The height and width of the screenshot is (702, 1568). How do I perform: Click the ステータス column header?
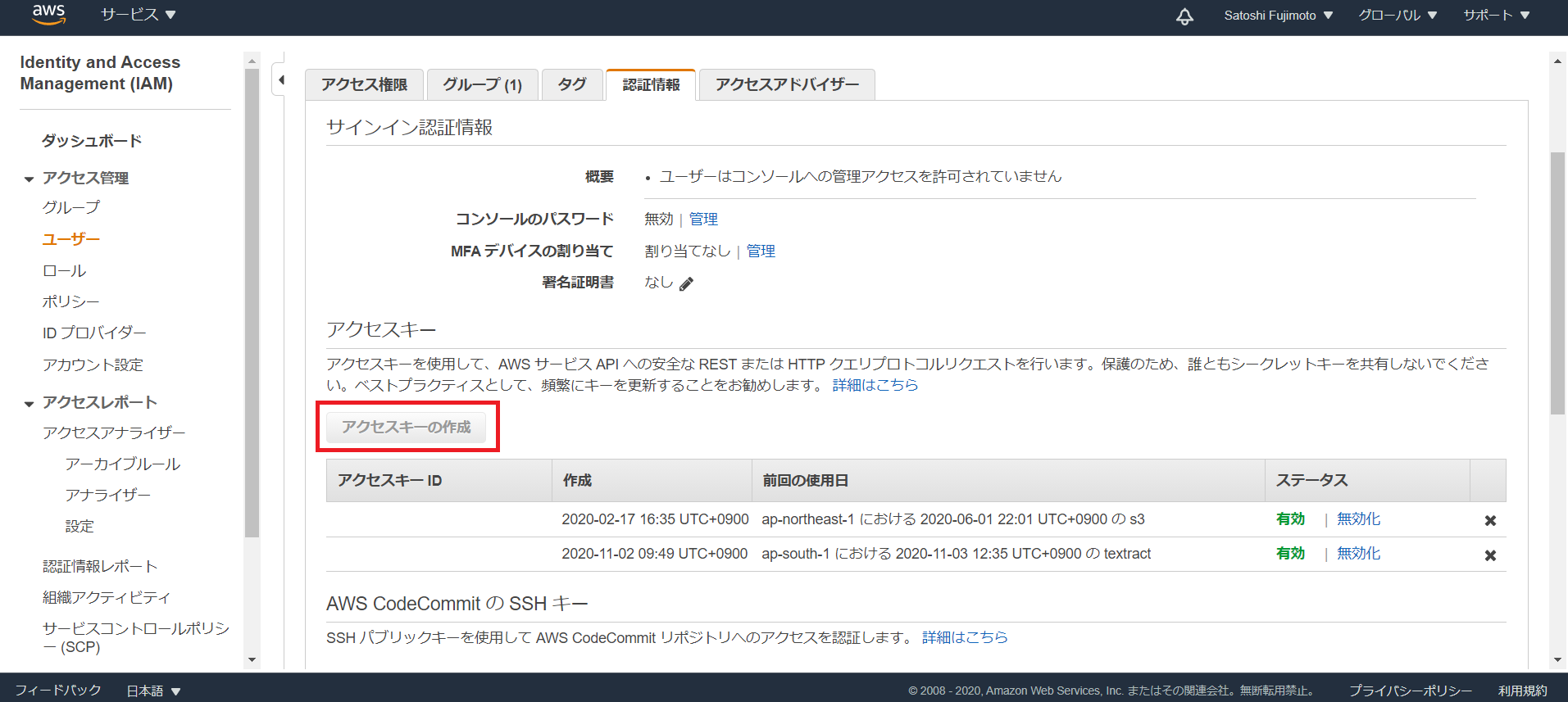(x=1367, y=480)
